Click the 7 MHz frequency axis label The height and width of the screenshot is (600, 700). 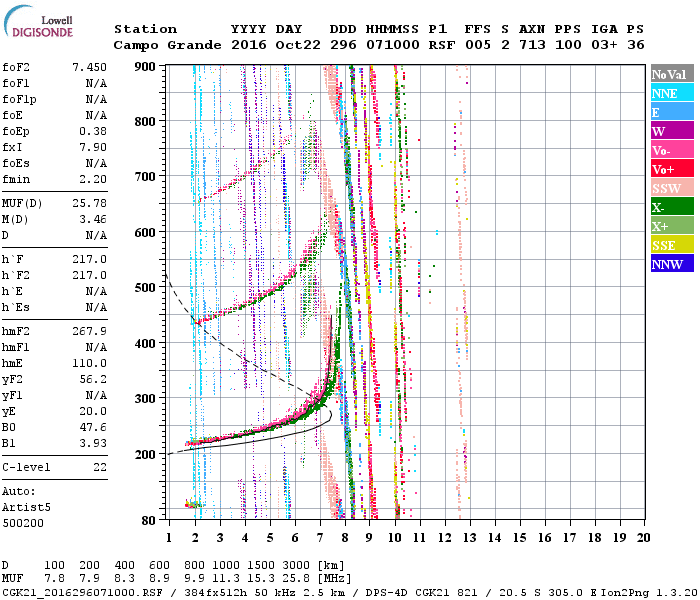point(320,538)
